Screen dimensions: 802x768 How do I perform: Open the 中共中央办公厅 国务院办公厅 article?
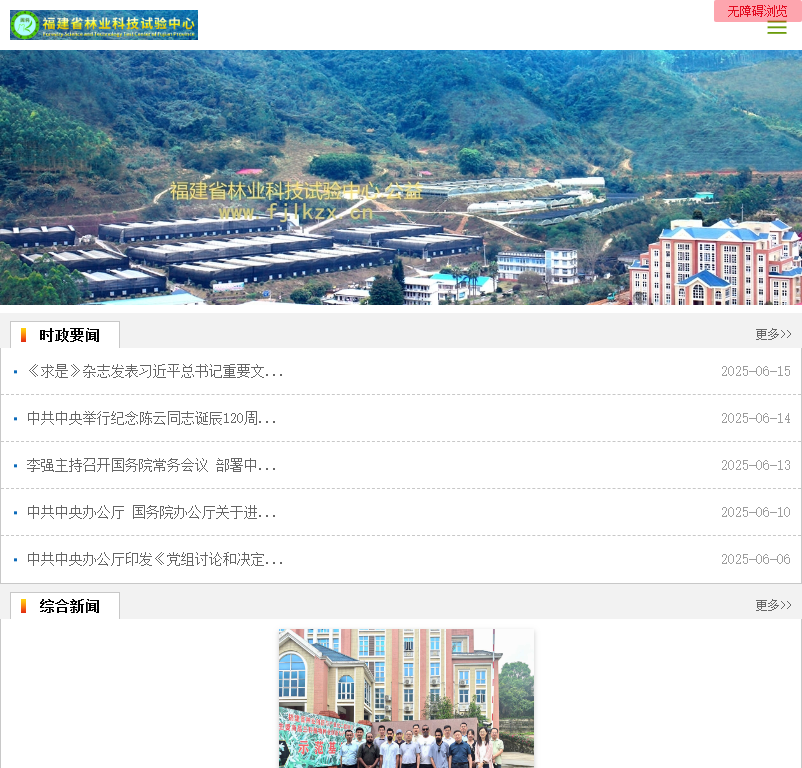click(153, 512)
